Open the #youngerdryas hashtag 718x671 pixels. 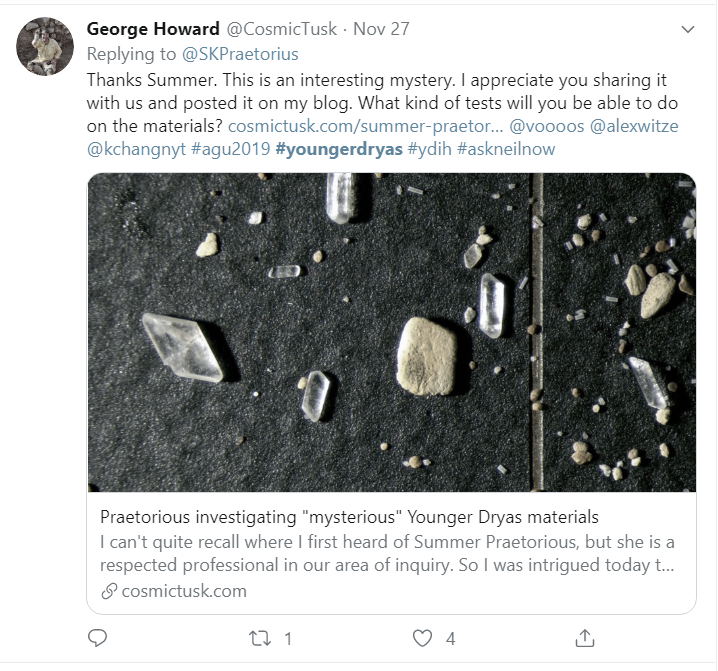338,150
